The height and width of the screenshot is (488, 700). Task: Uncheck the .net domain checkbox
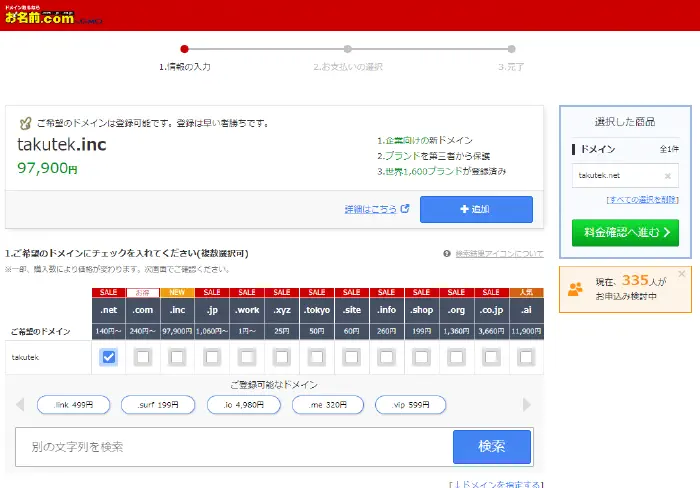click(108, 357)
